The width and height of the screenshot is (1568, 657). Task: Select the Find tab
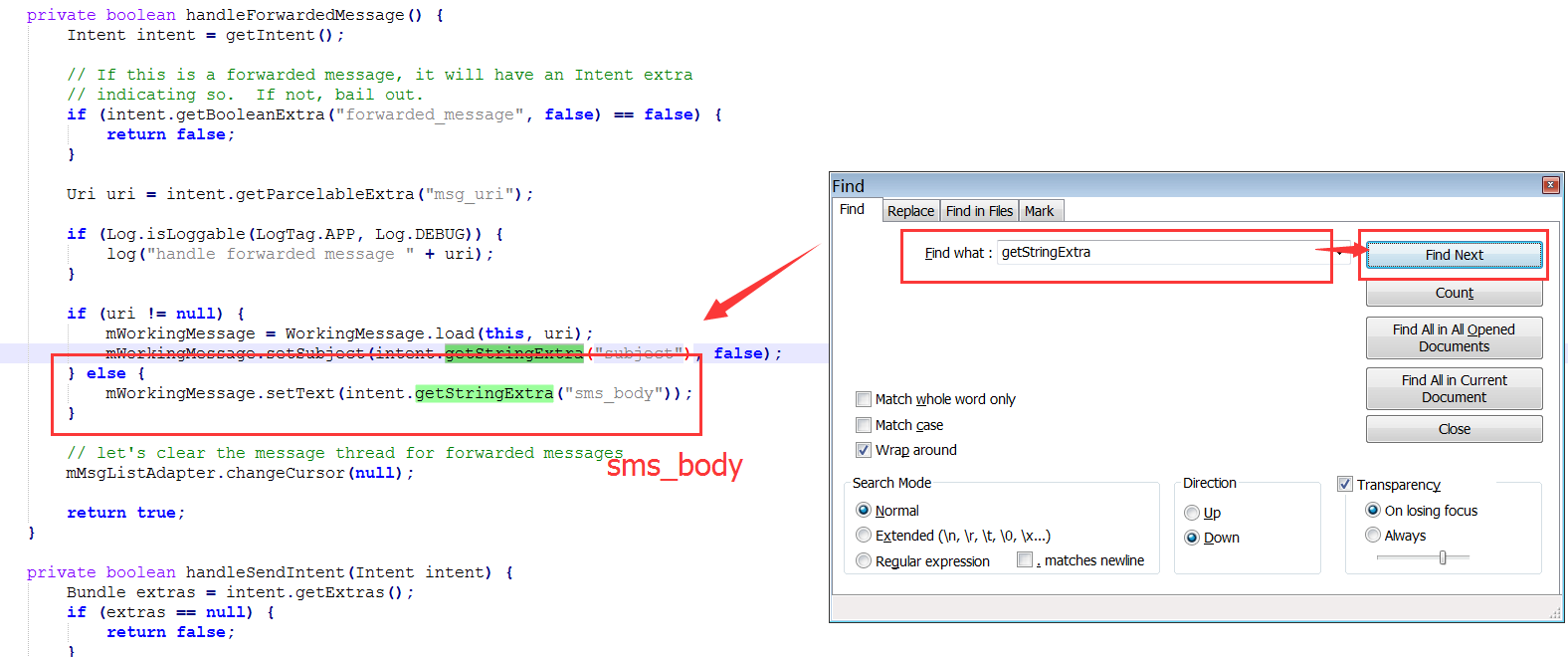click(x=852, y=209)
